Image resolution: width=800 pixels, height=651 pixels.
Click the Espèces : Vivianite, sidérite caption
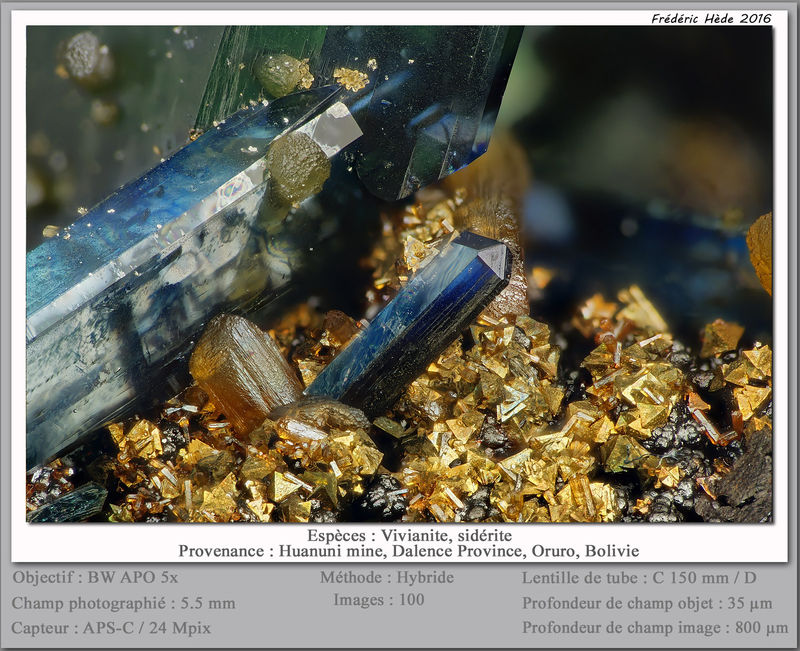(x=409, y=535)
